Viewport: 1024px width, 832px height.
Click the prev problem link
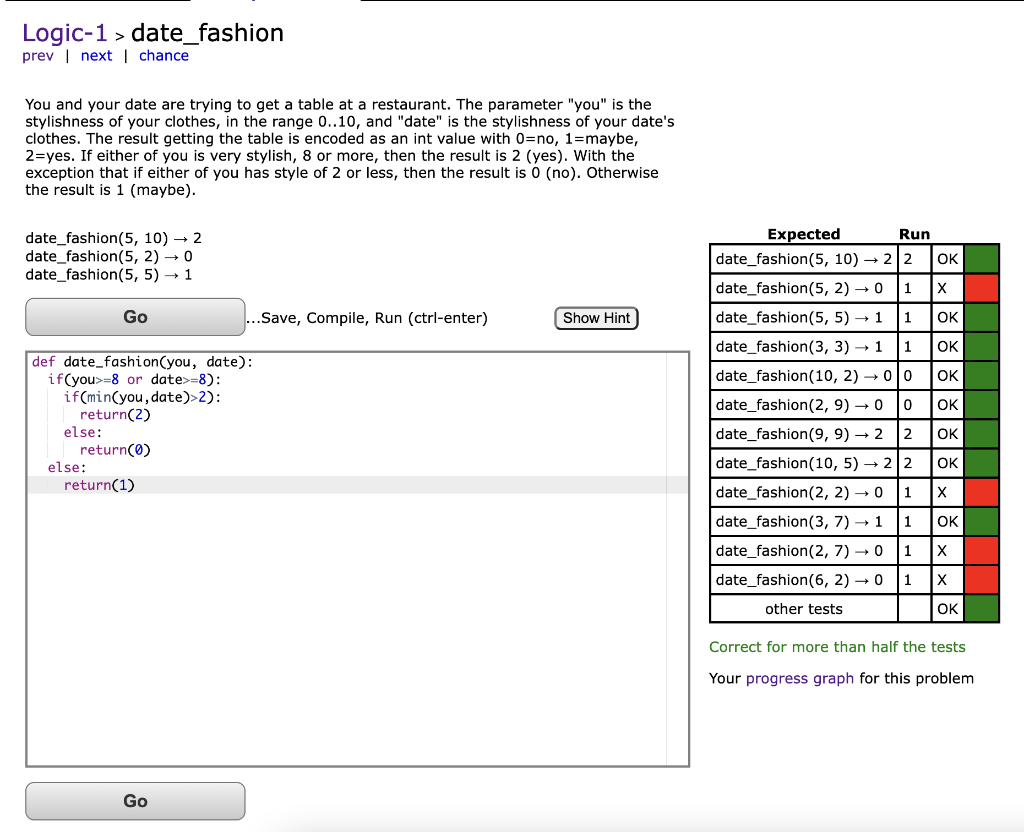point(37,55)
